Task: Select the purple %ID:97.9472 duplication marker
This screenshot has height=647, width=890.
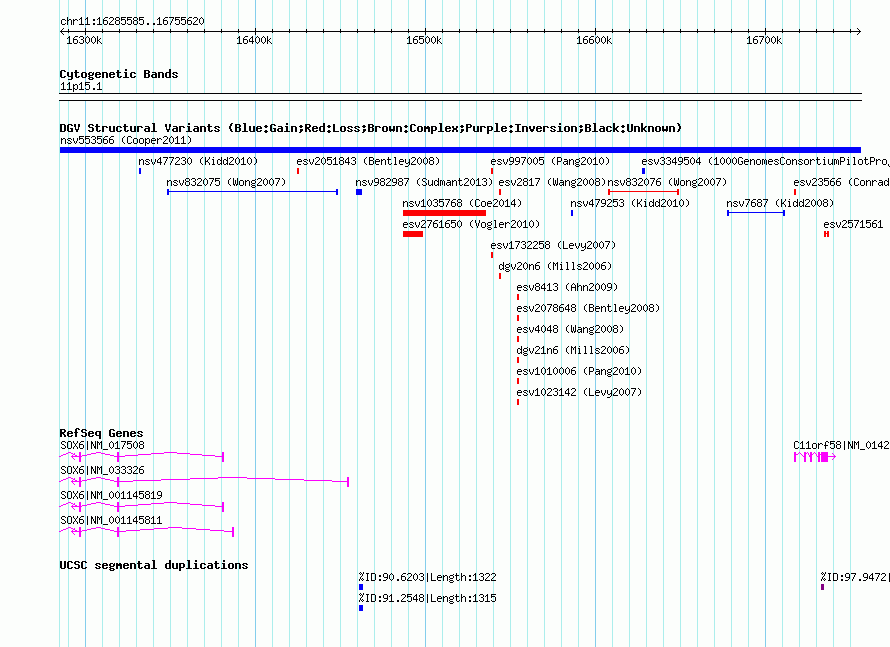Action: coord(822,587)
